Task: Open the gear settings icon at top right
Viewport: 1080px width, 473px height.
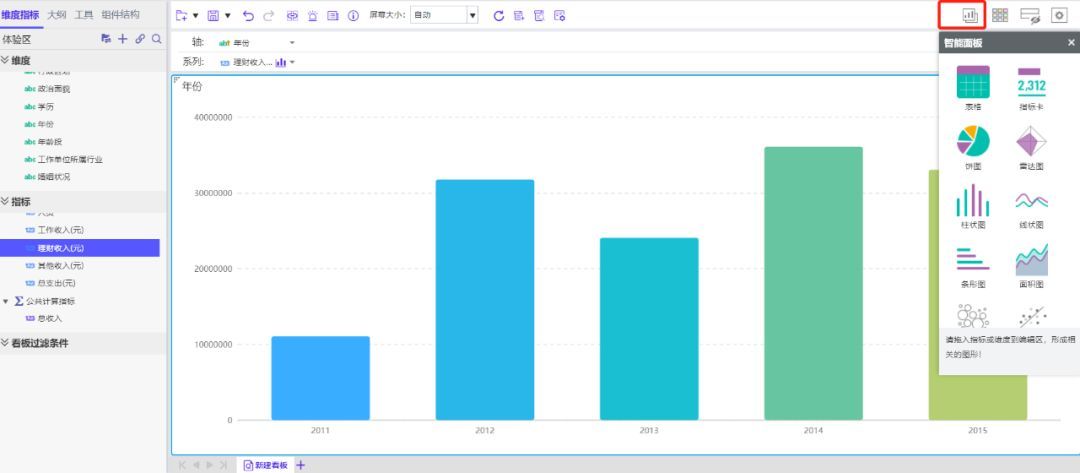Action: click(x=1059, y=15)
